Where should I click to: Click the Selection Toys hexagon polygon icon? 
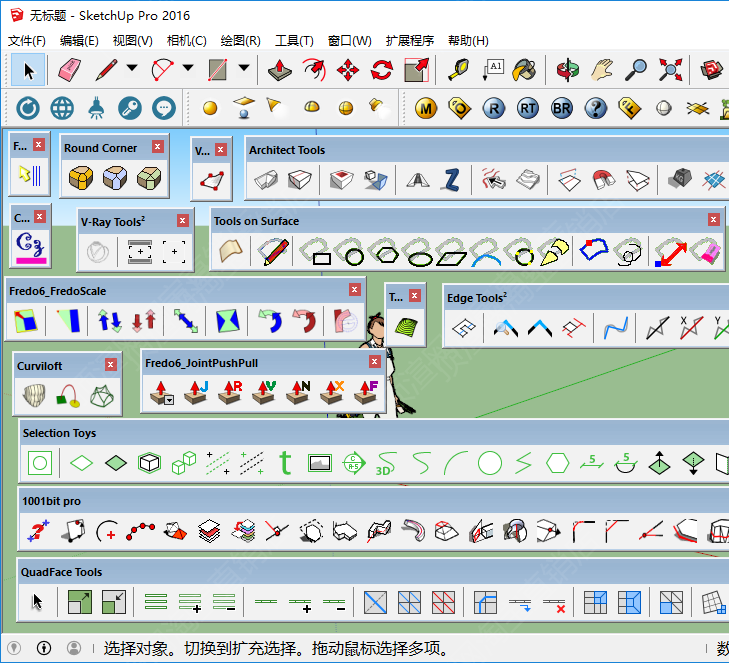557,463
